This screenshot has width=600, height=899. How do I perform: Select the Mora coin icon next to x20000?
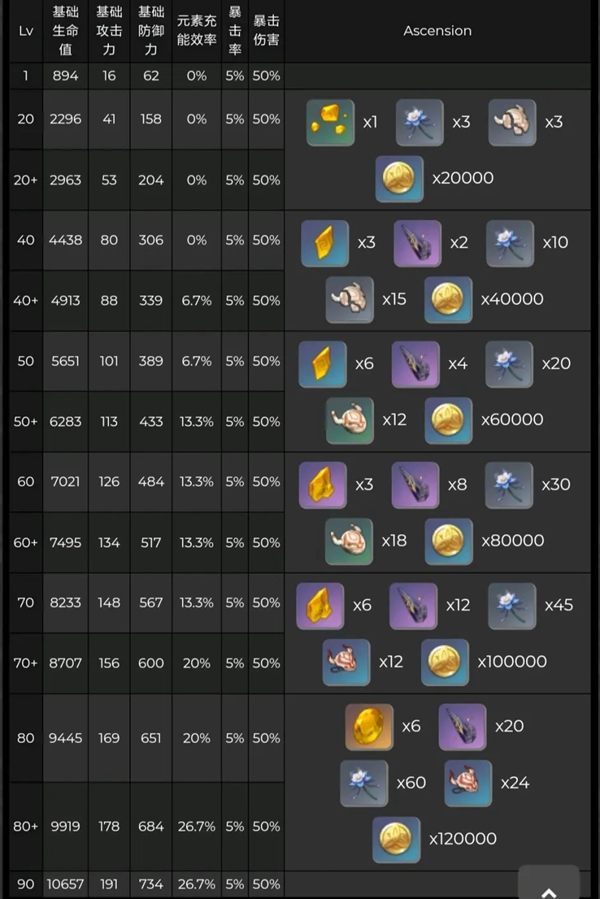click(x=399, y=178)
